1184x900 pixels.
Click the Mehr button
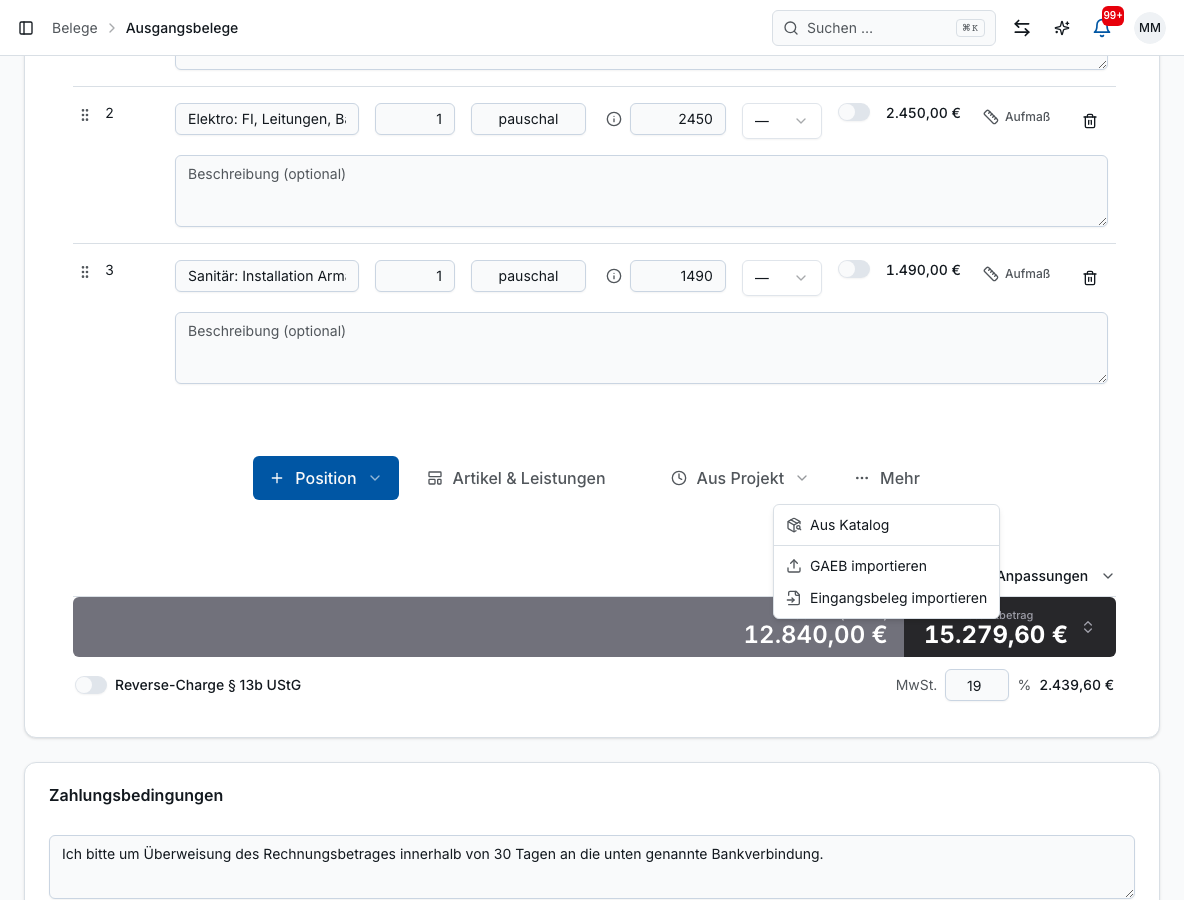(887, 478)
